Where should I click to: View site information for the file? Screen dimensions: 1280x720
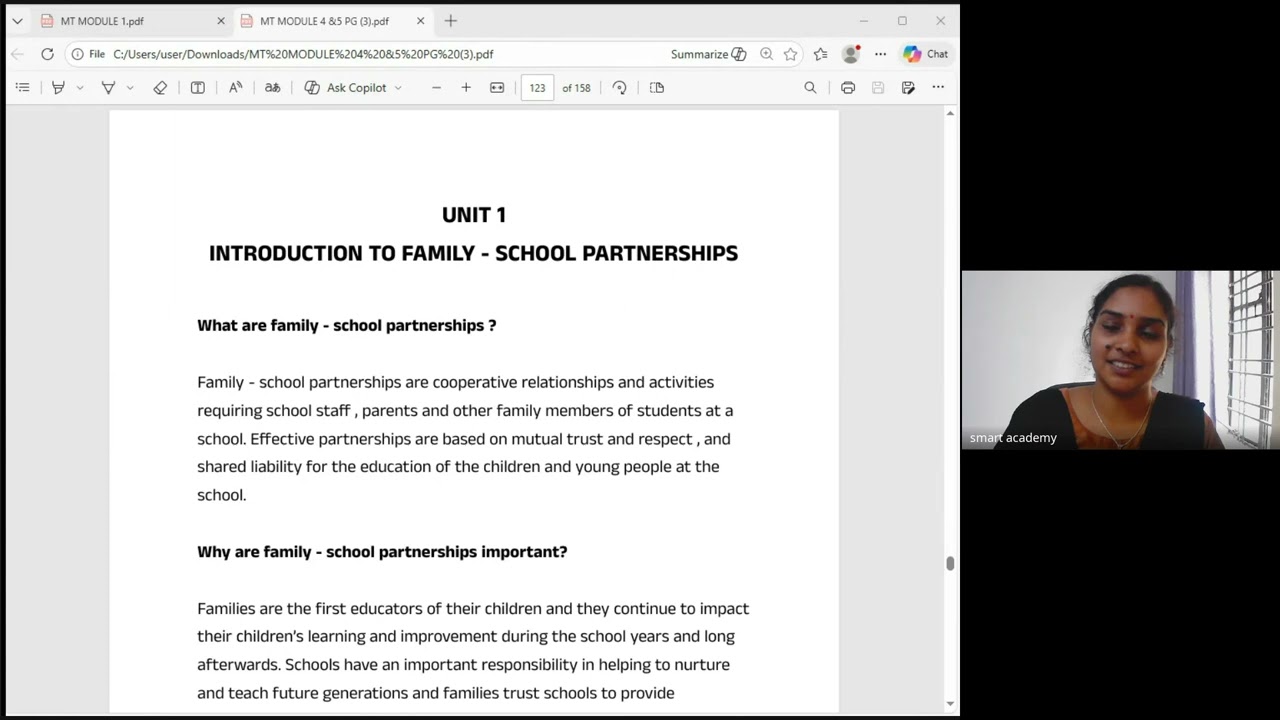pyautogui.click(x=88, y=54)
